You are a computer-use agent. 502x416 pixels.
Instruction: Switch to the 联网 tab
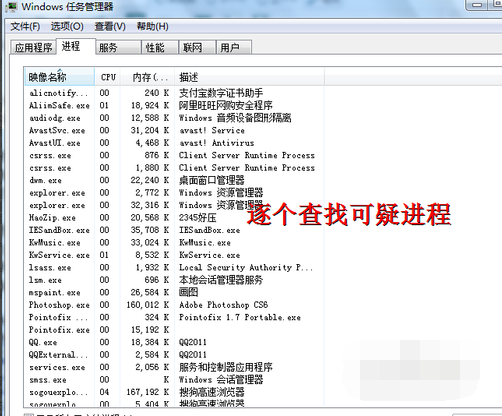tap(197, 47)
